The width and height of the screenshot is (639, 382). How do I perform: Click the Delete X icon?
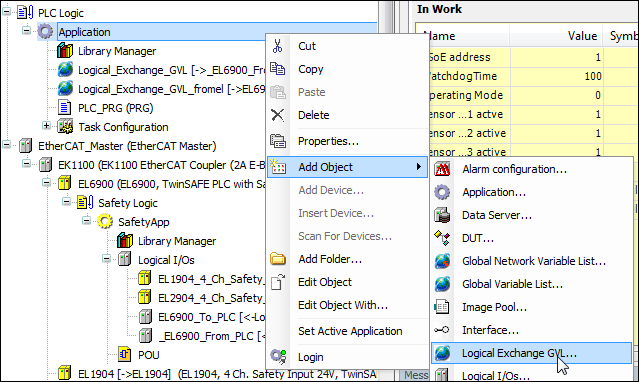pyautogui.click(x=278, y=115)
